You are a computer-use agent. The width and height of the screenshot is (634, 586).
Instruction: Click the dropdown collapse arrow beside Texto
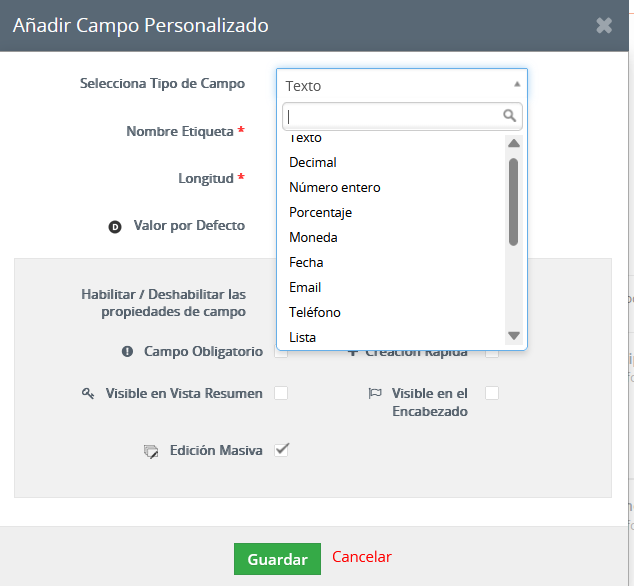click(x=517, y=84)
